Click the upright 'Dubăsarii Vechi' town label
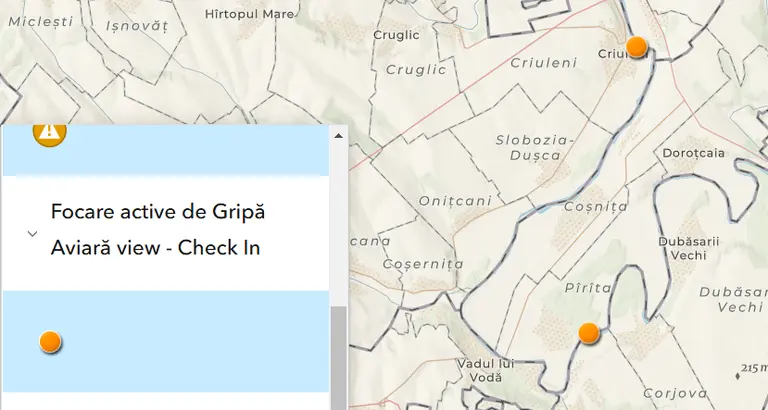The height and width of the screenshot is (410, 768). coord(688,248)
